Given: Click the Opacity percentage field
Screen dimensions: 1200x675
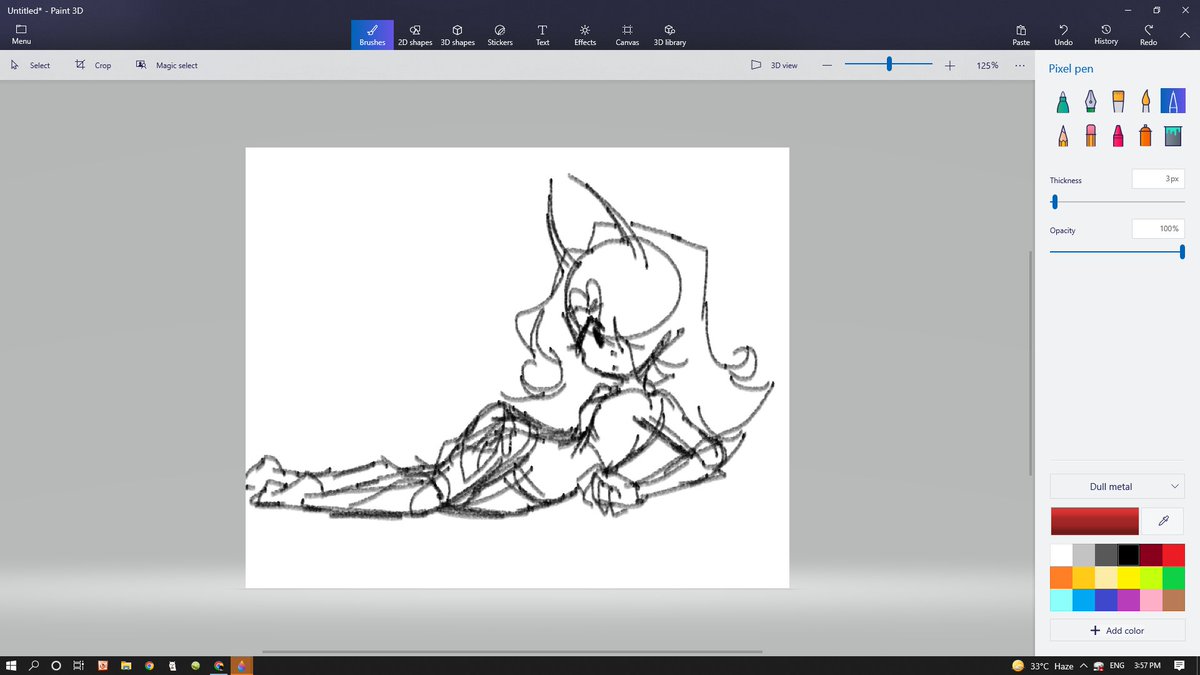Looking at the screenshot, I should 1158,229.
